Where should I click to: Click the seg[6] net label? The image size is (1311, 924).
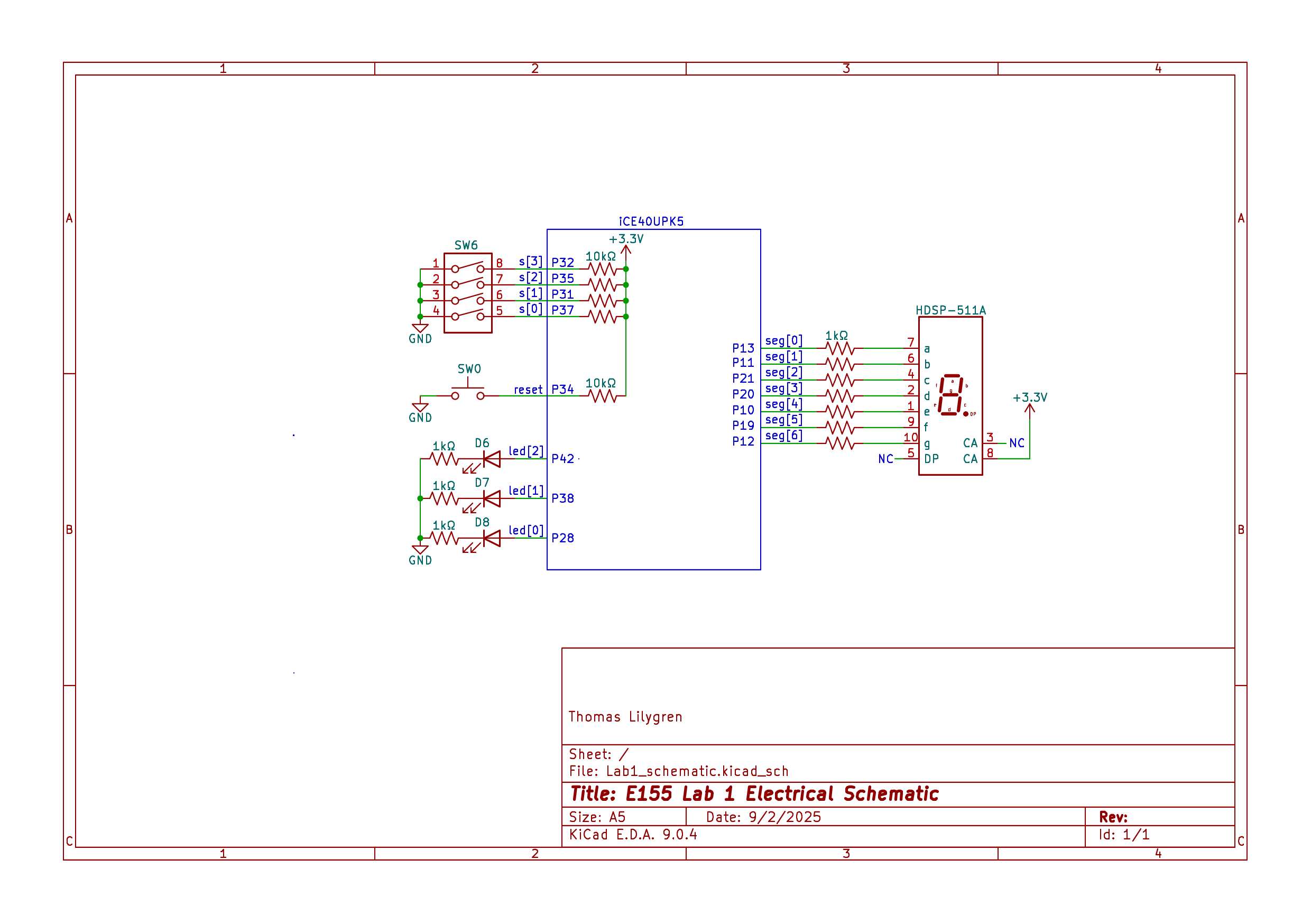(783, 436)
